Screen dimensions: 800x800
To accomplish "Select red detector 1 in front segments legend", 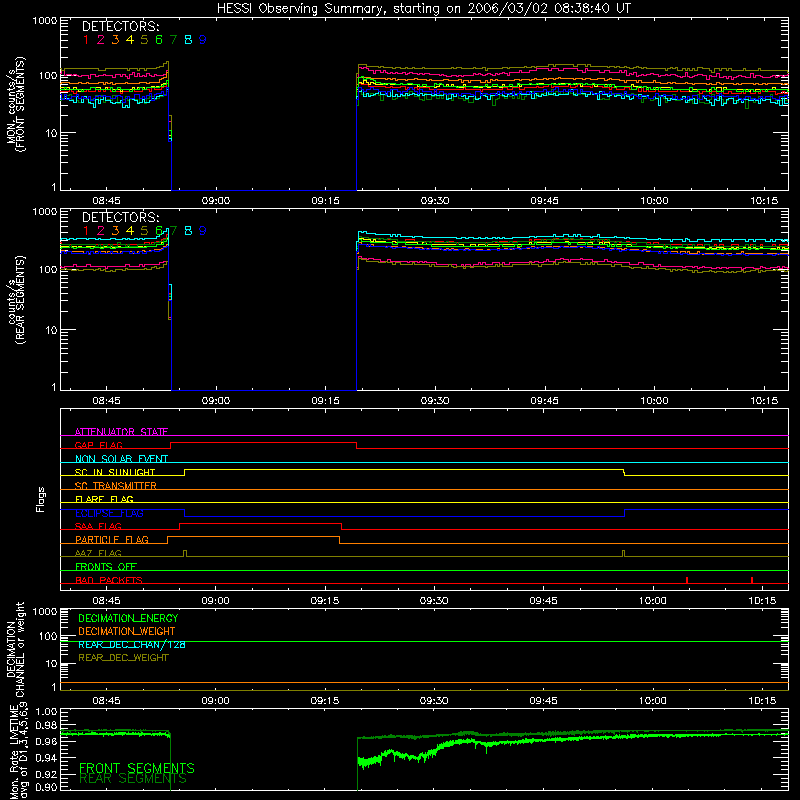I will (x=86, y=40).
